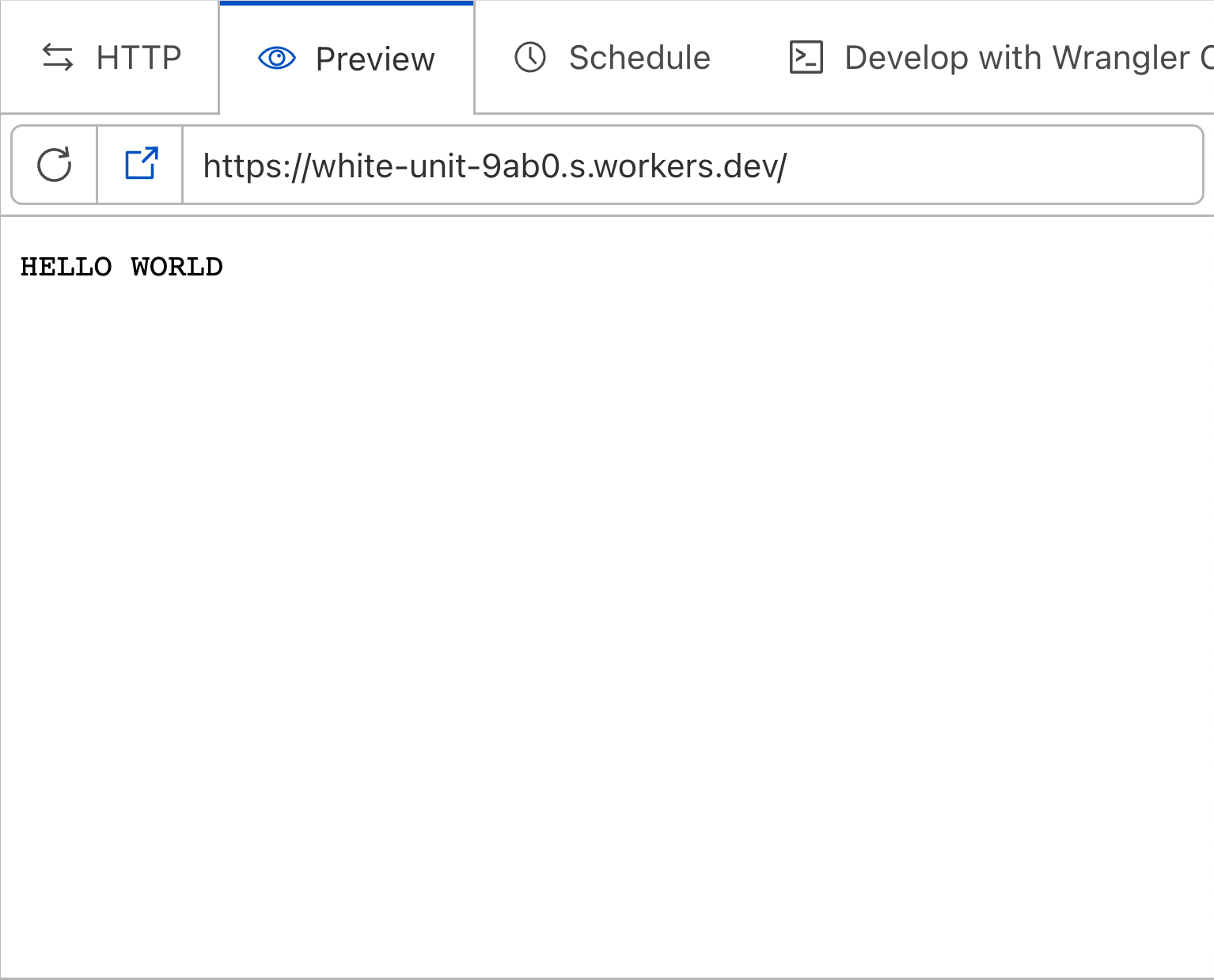This screenshot has height=980, width=1214.
Task: Click the Schedule clock icon
Action: coord(530,58)
